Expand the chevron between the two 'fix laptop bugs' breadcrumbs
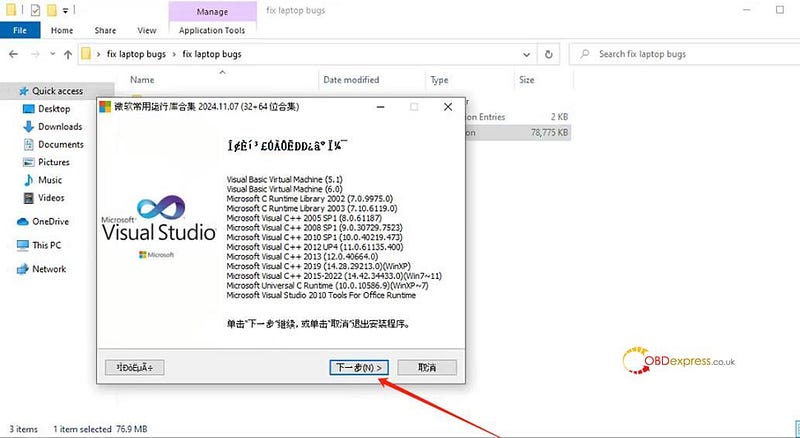 point(174,54)
